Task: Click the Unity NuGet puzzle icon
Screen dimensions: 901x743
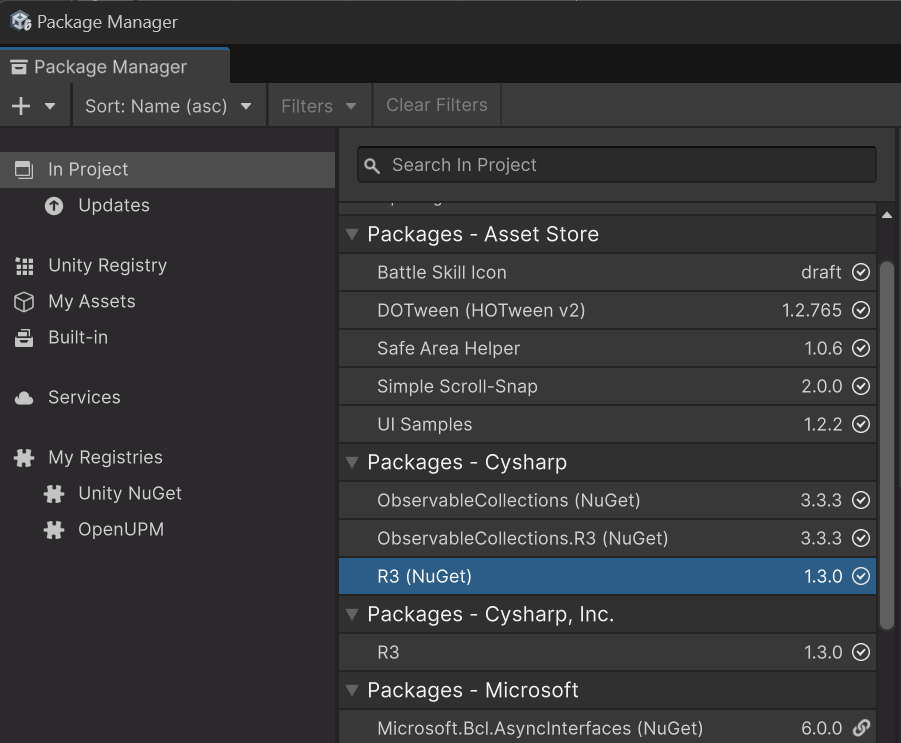Action: 54,494
